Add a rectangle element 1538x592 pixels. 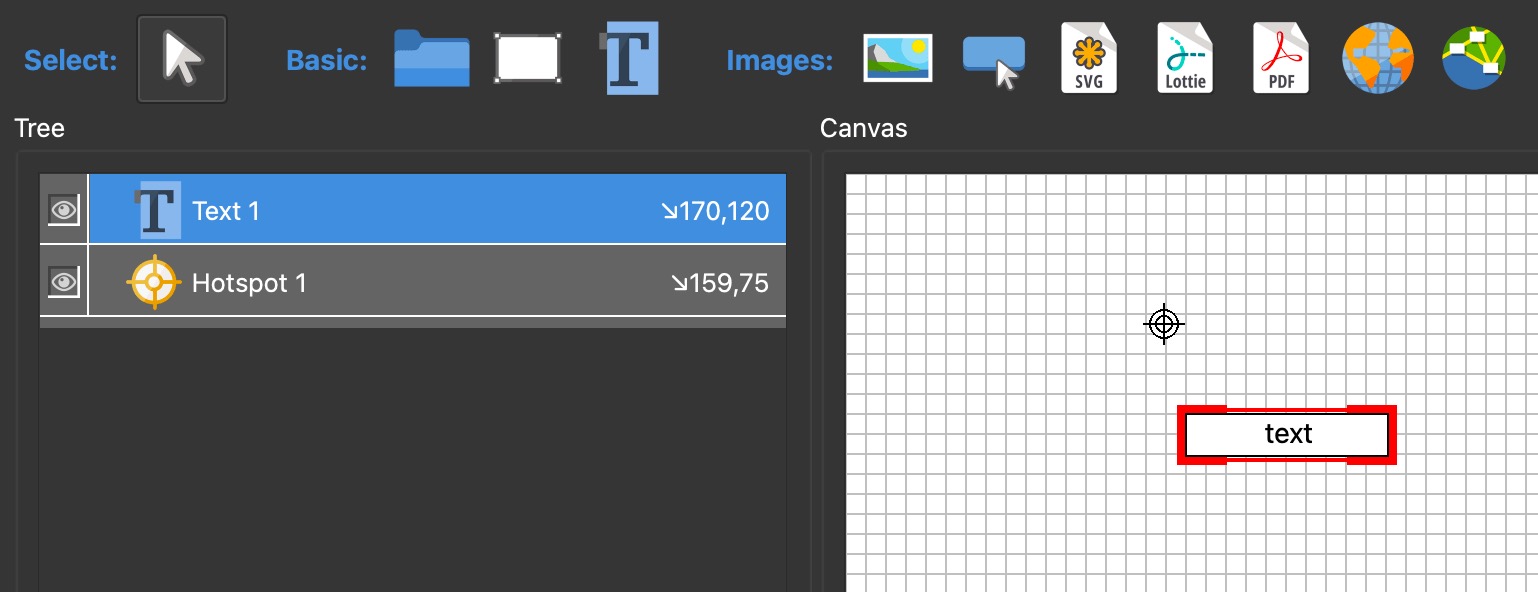[x=528, y=59]
